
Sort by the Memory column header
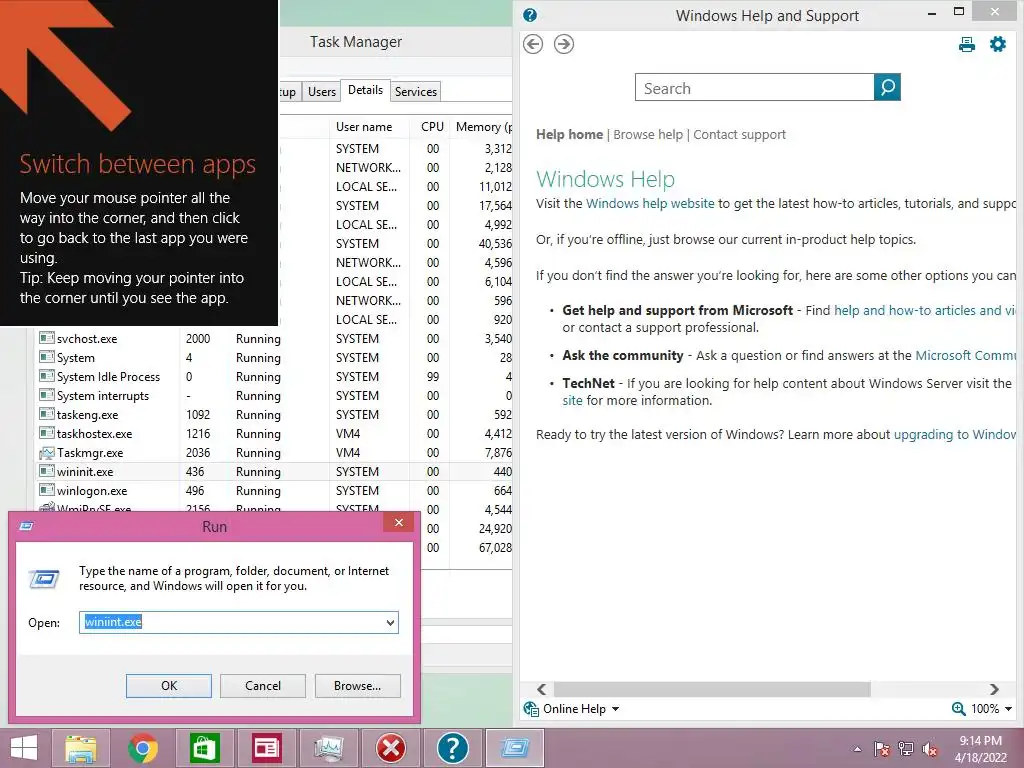coord(482,127)
